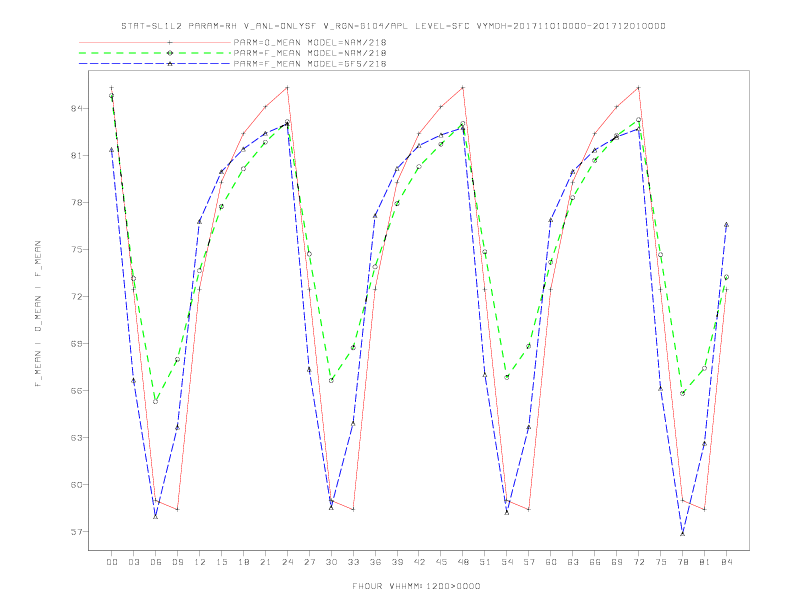
Task: Click y-axis tick label 57
Action: [x=76, y=532]
